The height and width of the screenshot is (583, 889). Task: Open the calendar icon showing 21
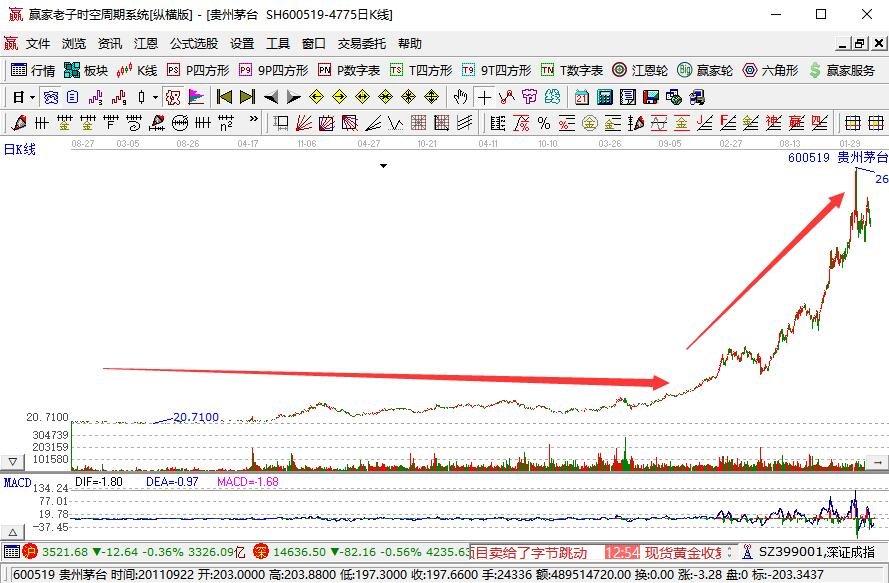pos(582,98)
